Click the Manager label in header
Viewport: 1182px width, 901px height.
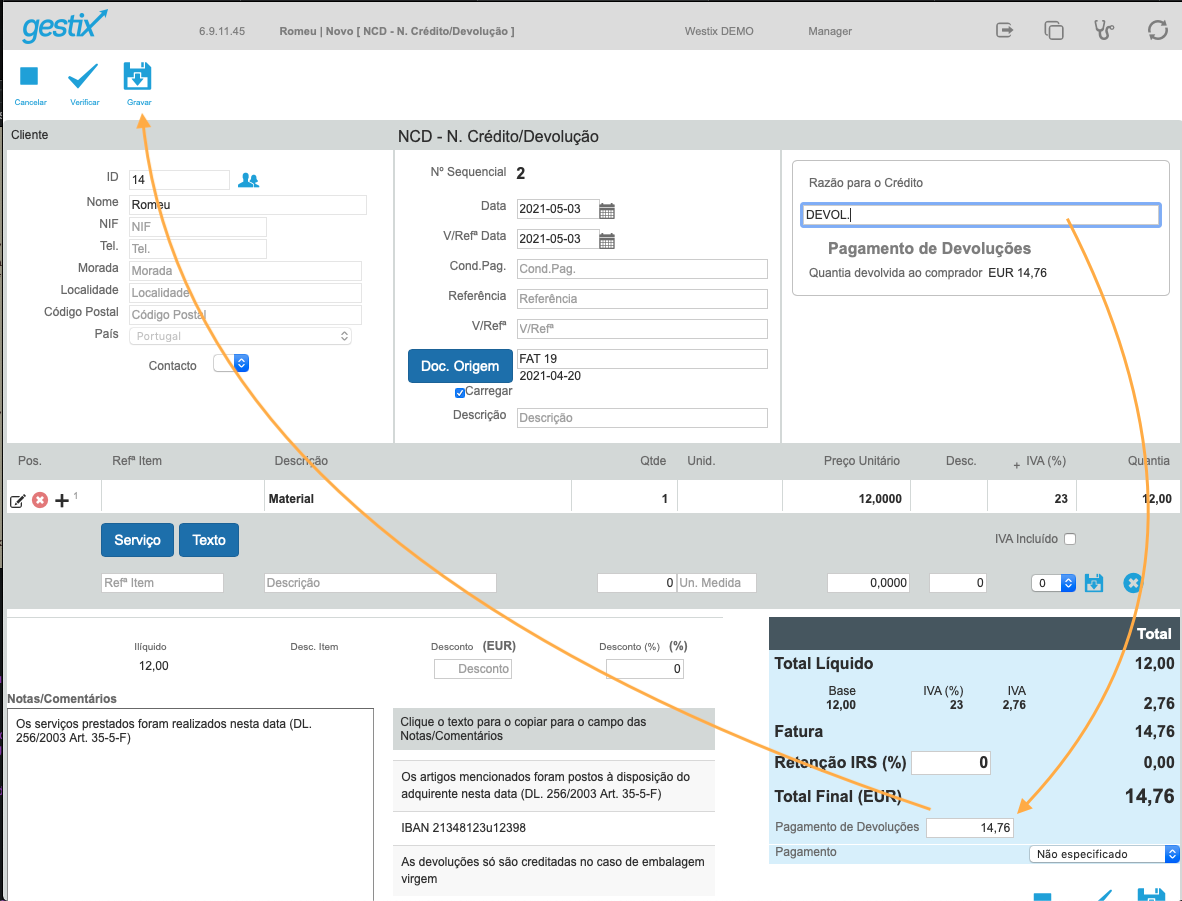click(x=830, y=31)
